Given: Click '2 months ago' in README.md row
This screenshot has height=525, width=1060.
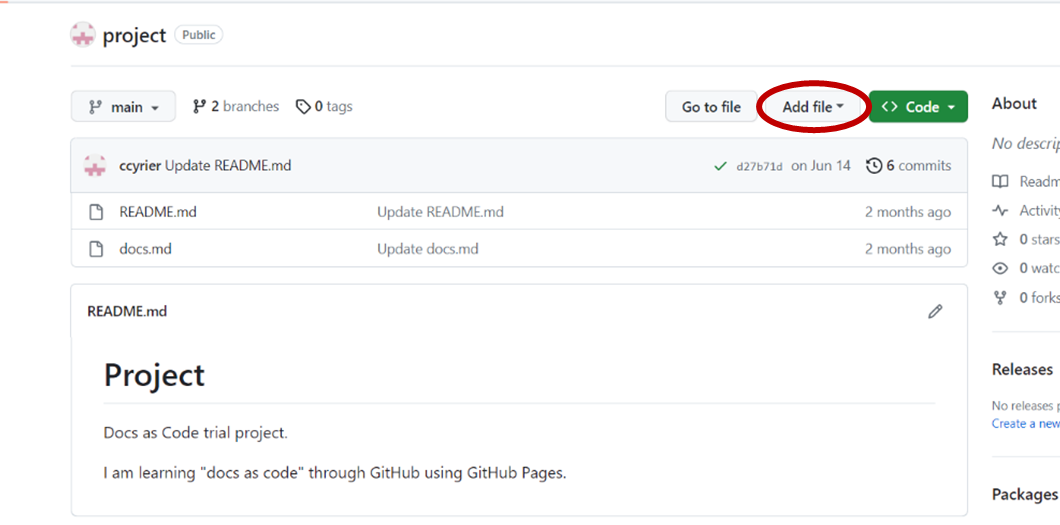Looking at the screenshot, I should (908, 212).
